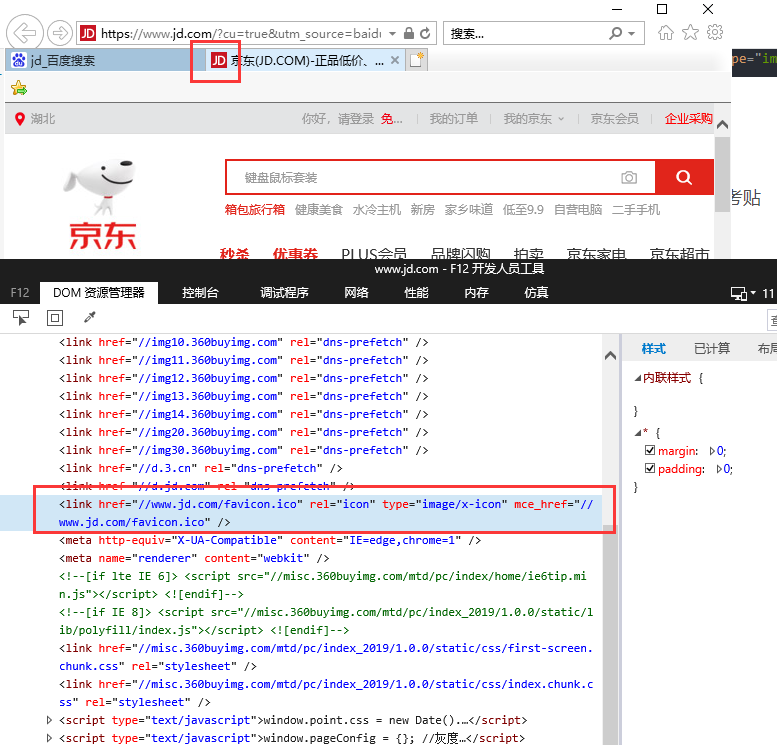Collapse the 内联样式 style rule

(x=638, y=378)
